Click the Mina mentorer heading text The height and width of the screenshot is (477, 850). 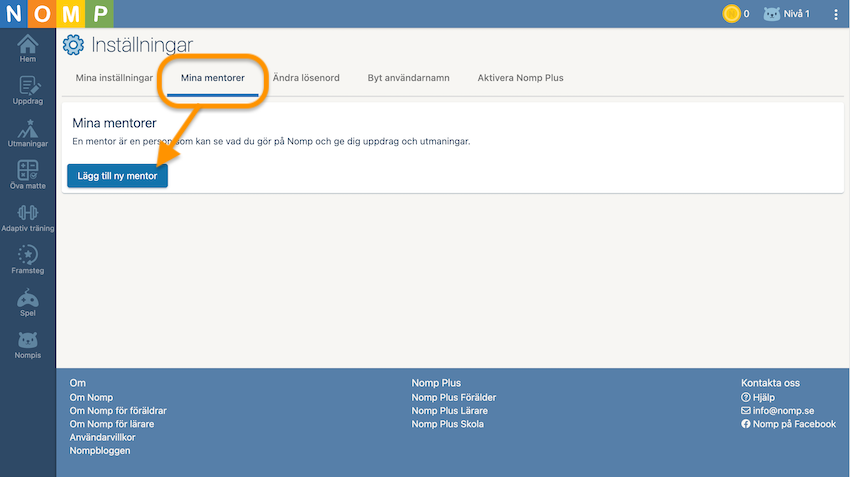(x=114, y=123)
